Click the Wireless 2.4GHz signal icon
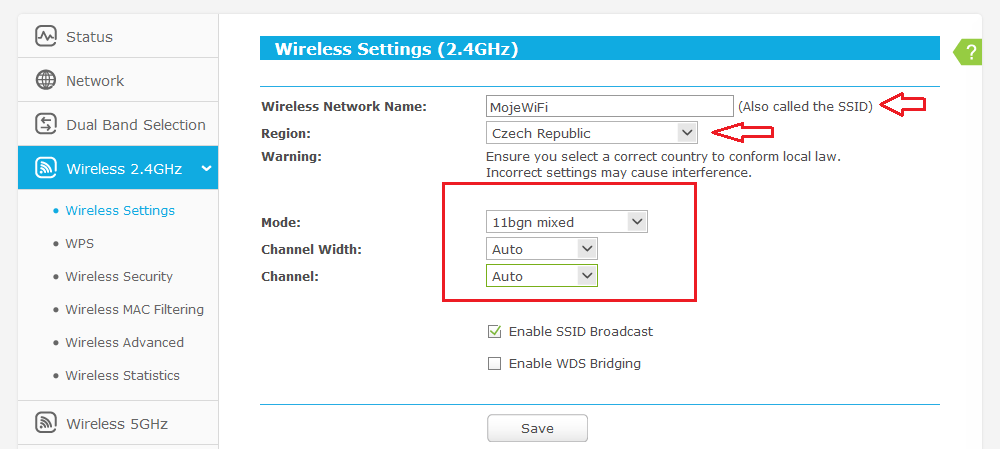Screen dimensions: 1000x449 click(46, 168)
